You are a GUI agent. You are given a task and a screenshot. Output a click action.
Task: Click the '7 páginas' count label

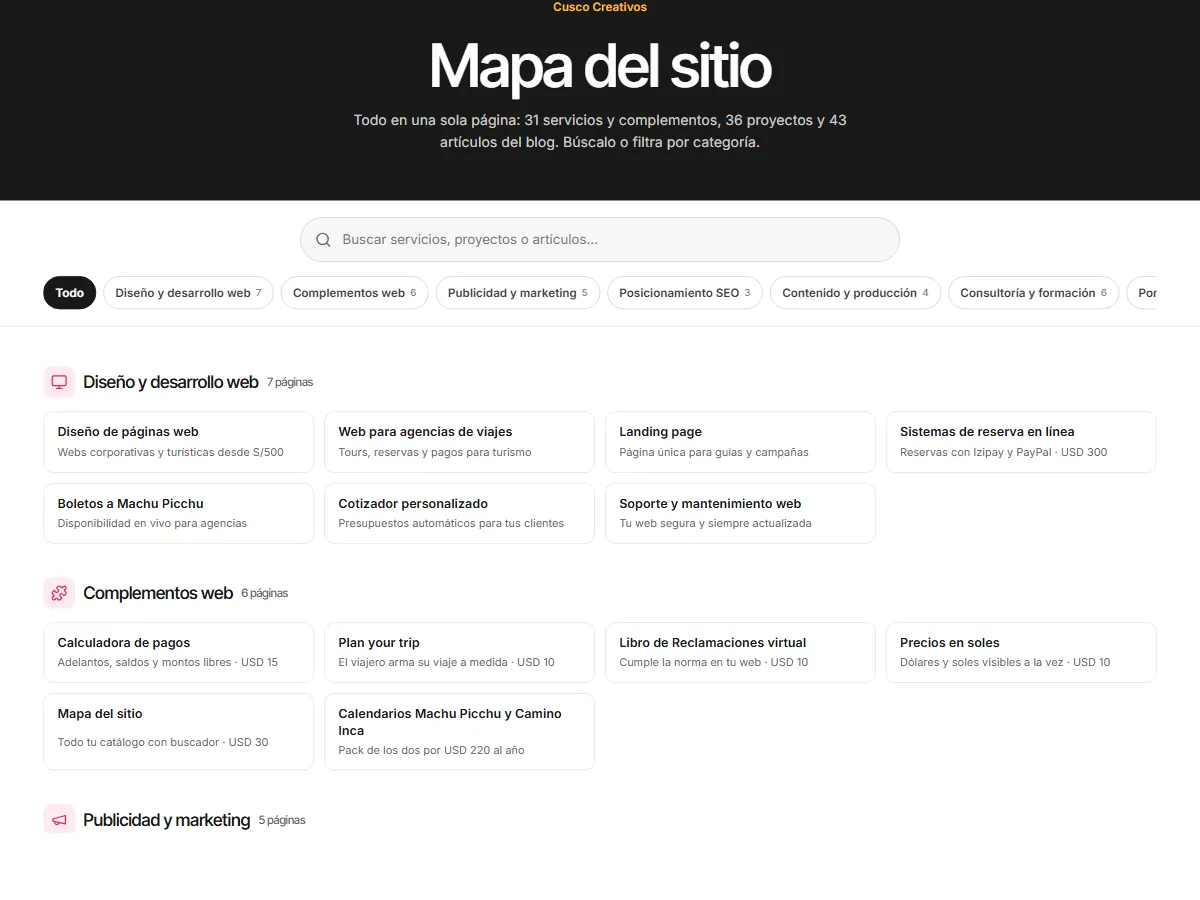[x=290, y=382]
